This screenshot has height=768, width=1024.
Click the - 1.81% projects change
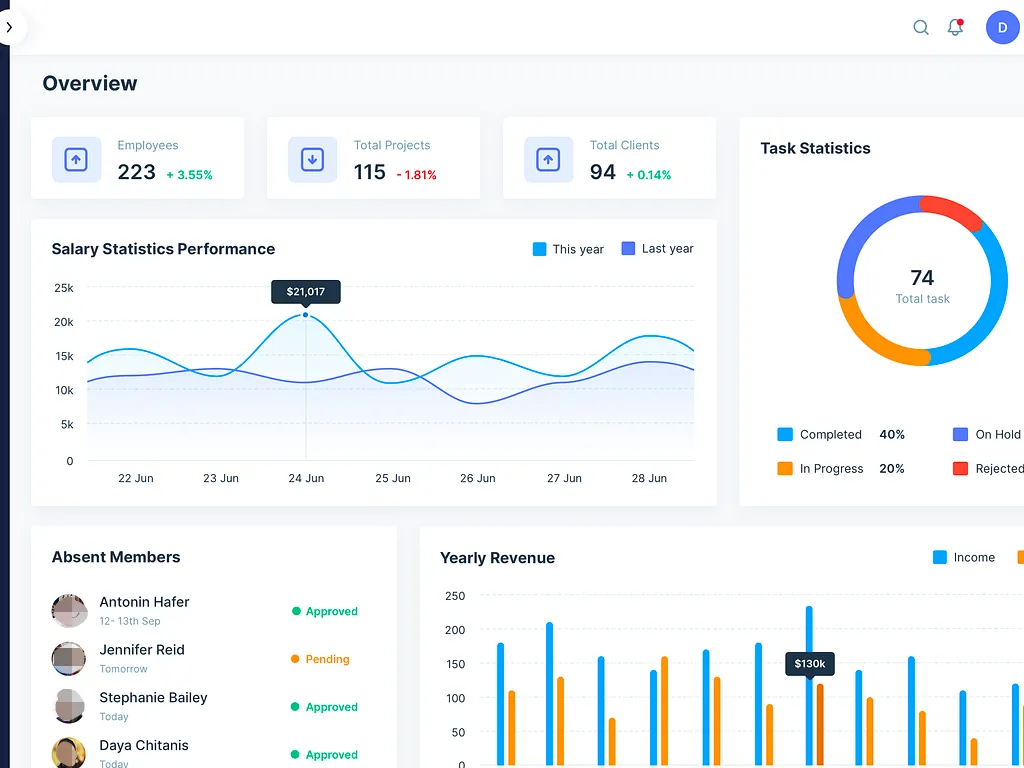click(416, 175)
